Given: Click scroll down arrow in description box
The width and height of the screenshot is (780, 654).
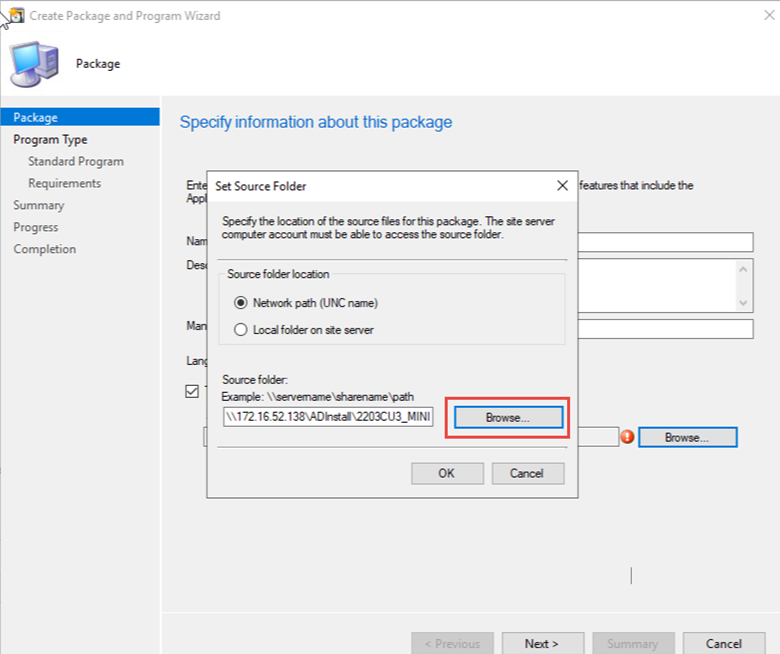Looking at the screenshot, I should [x=743, y=302].
